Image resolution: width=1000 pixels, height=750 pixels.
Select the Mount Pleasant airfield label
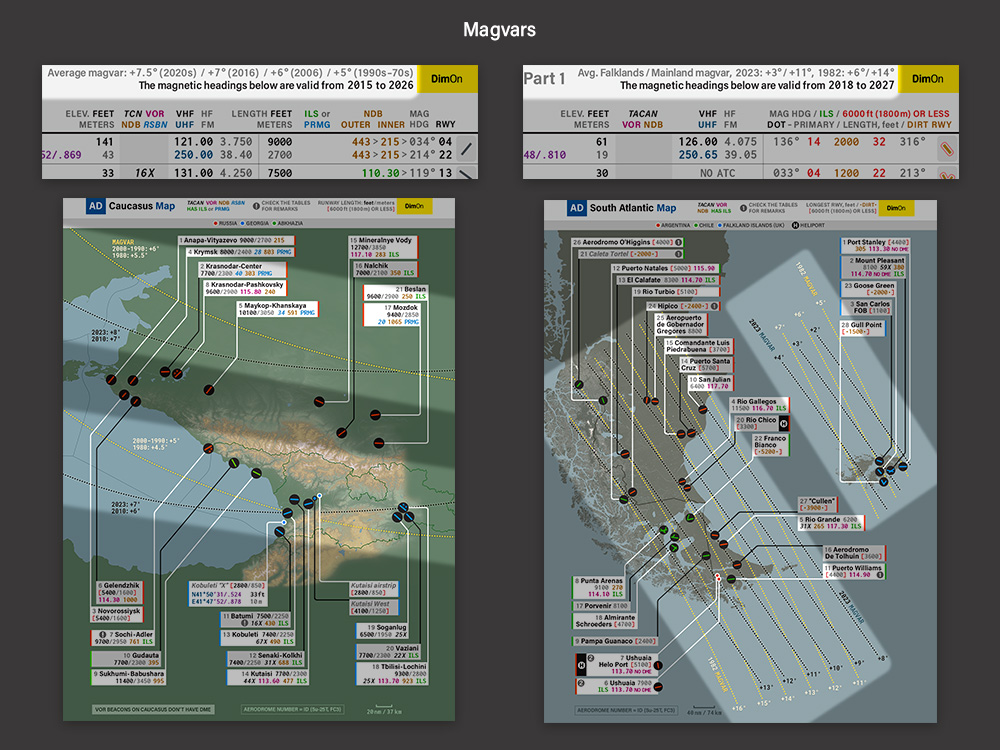pos(874,267)
